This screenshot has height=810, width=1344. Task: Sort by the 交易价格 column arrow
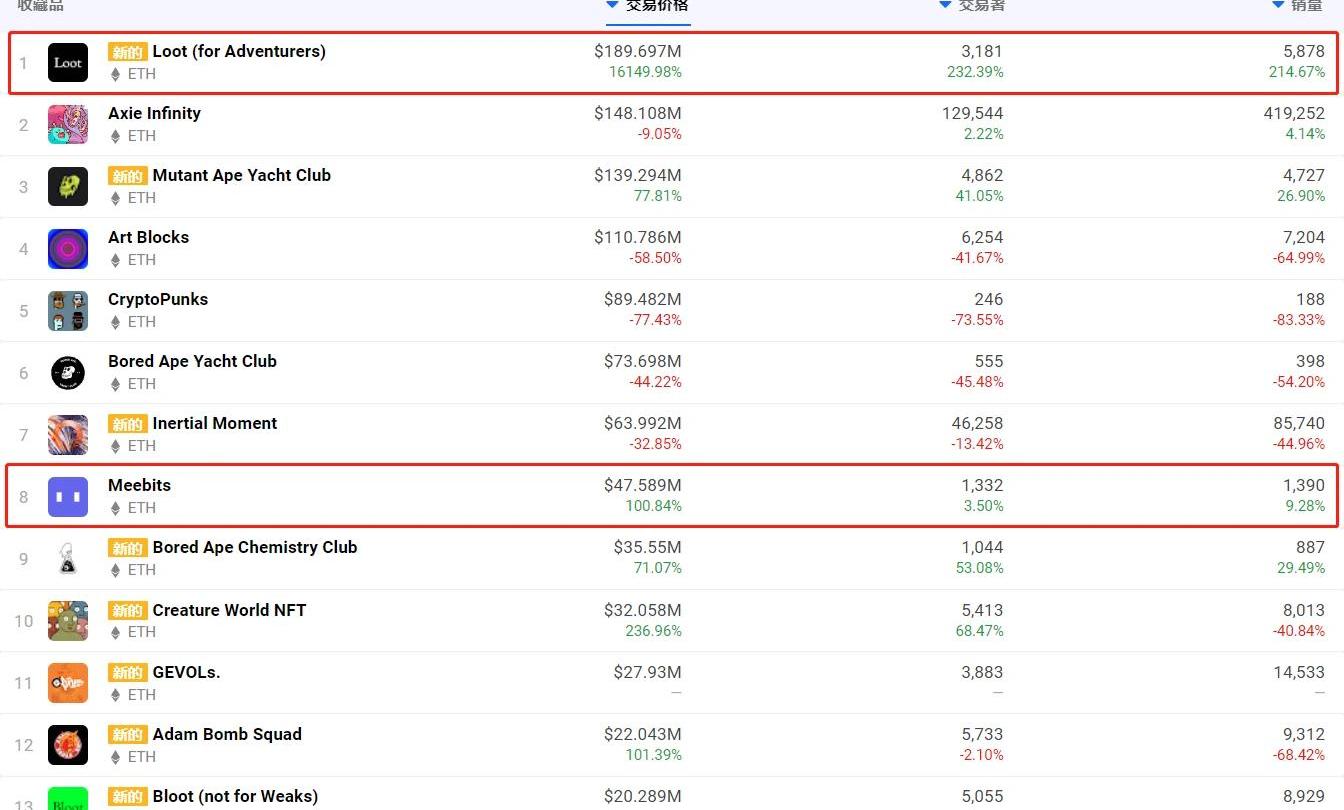(x=613, y=6)
